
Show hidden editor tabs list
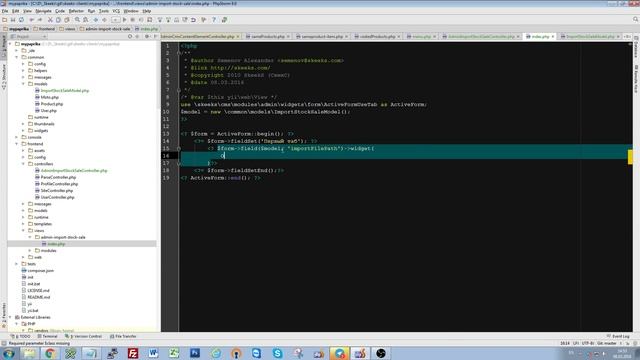tap(627, 36)
